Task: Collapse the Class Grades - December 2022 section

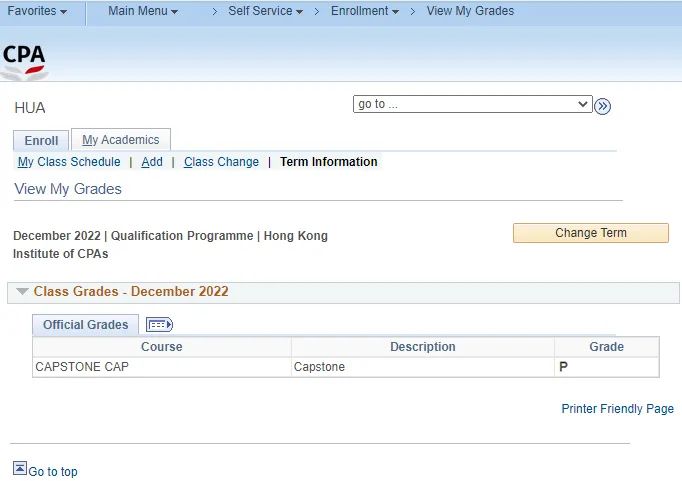Action: [x=22, y=292]
